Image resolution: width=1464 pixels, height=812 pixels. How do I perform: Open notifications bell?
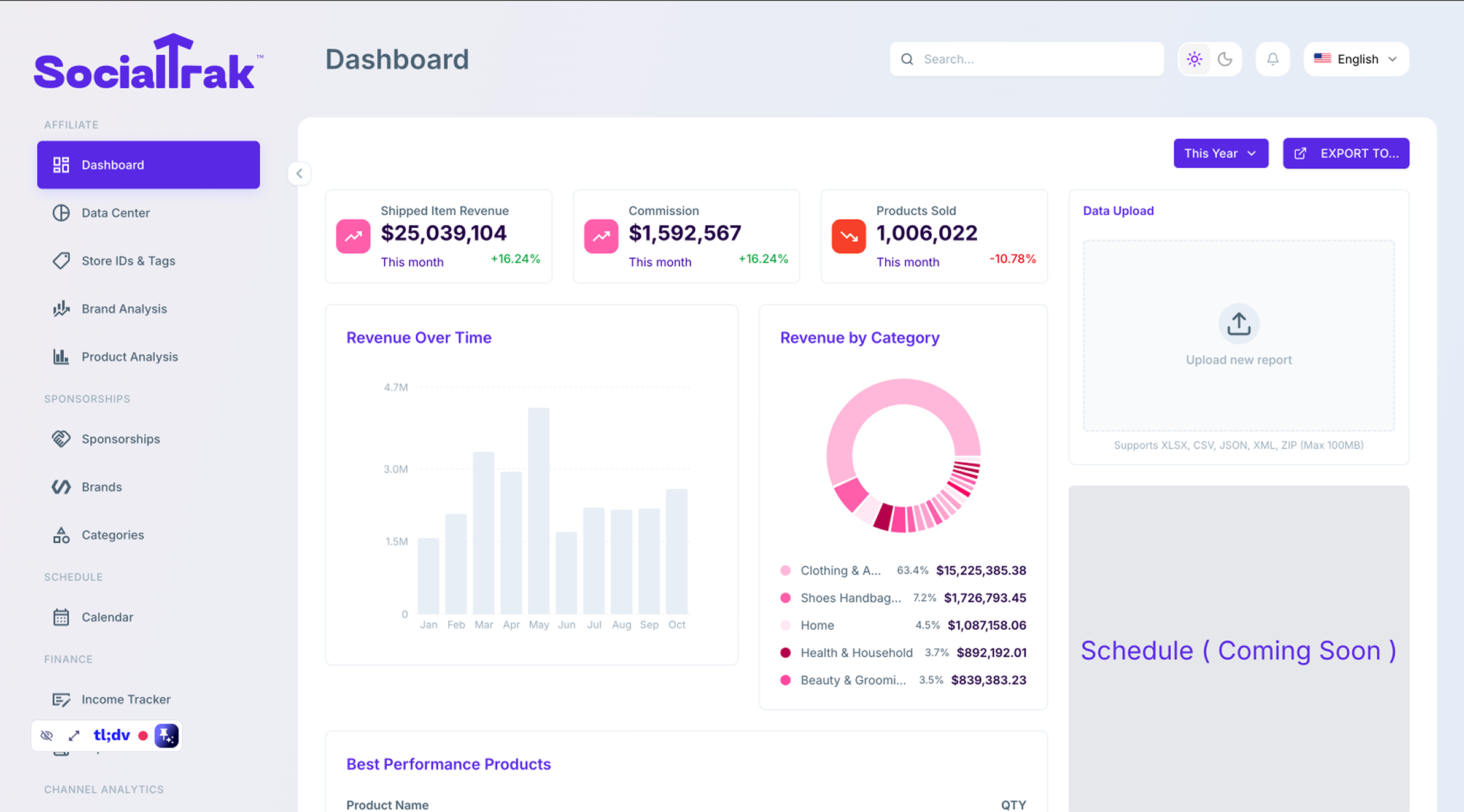pos(1273,59)
